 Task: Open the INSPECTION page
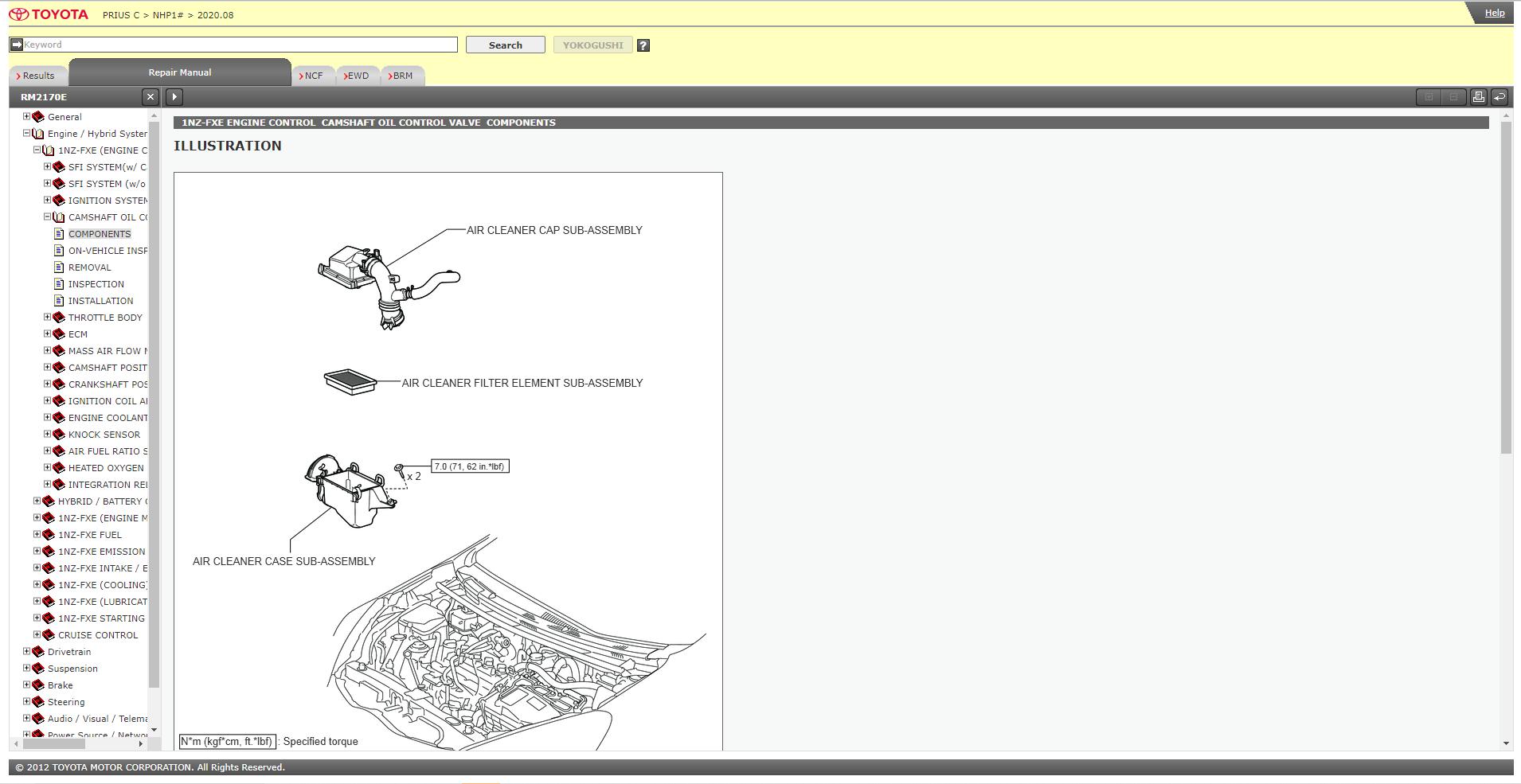(x=96, y=284)
